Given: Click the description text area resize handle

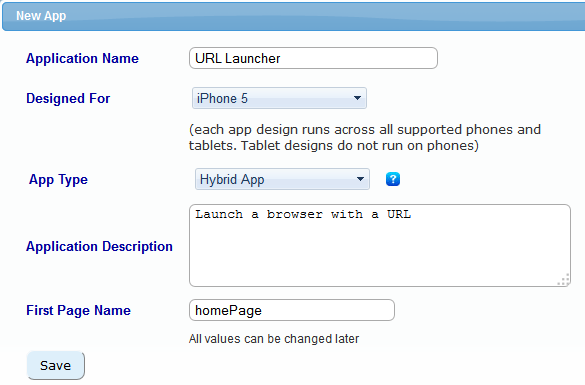Looking at the screenshot, I should [x=564, y=280].
